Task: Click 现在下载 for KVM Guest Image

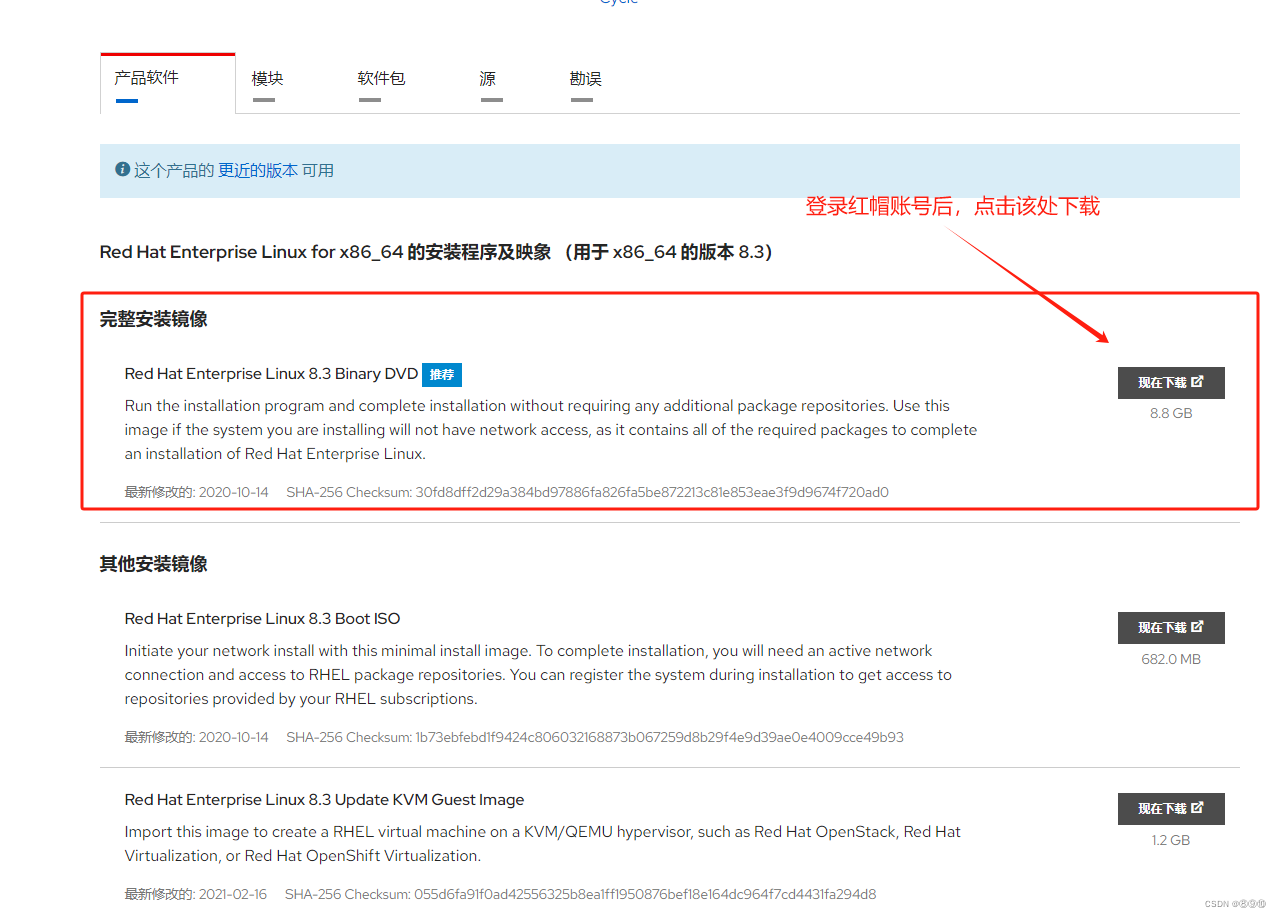Action: 1165,808
